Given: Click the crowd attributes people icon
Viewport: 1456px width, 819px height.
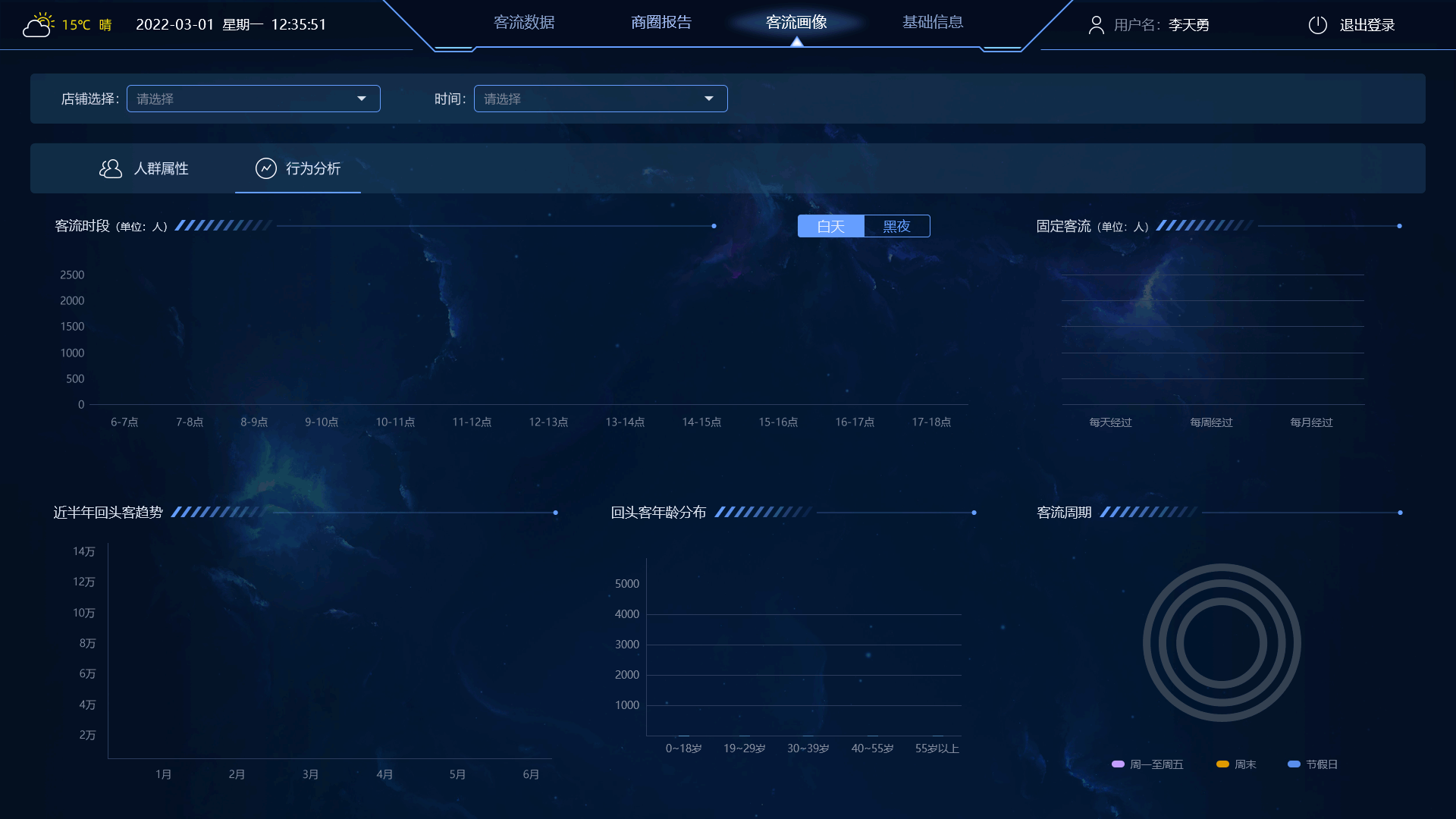Looking at the screenshot, I should (111, 168).
